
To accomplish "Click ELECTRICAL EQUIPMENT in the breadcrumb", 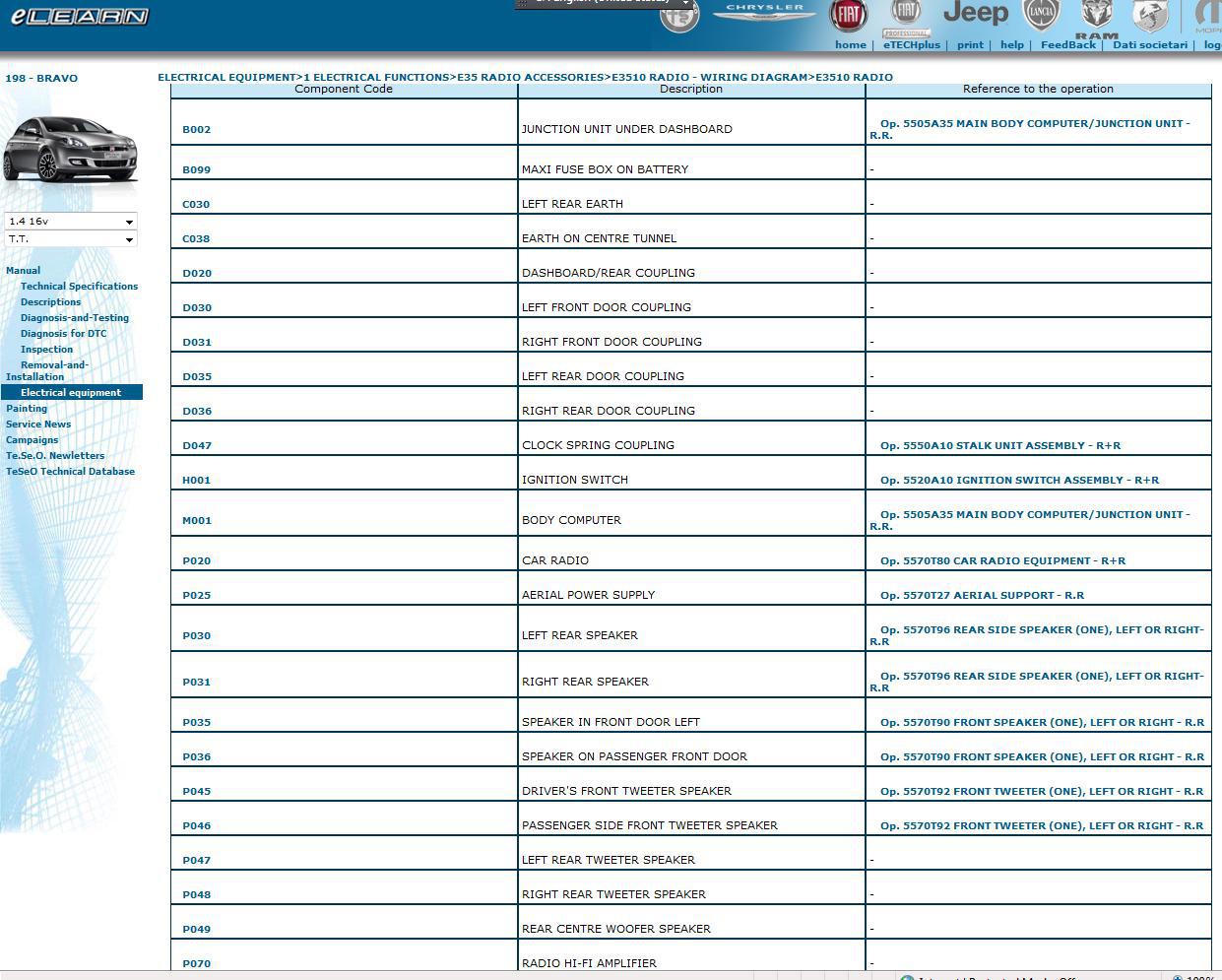I will point(226,77).
